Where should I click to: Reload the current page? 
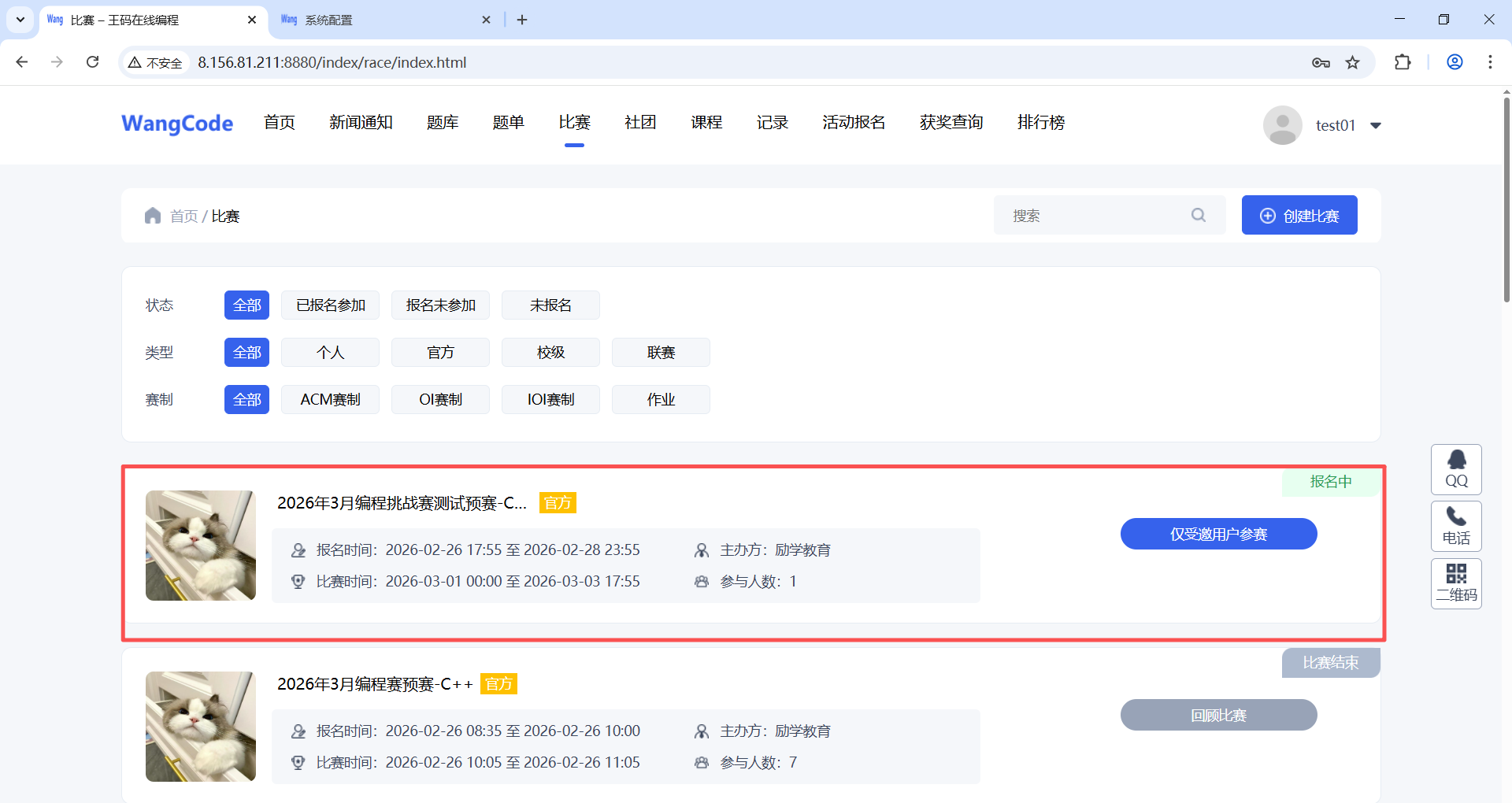pos(93,62)
